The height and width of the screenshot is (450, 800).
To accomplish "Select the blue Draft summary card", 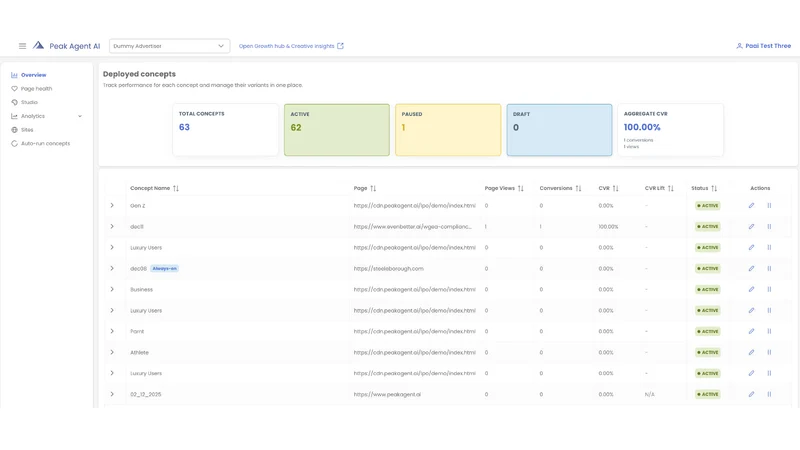I will click(x=559, y=130).
